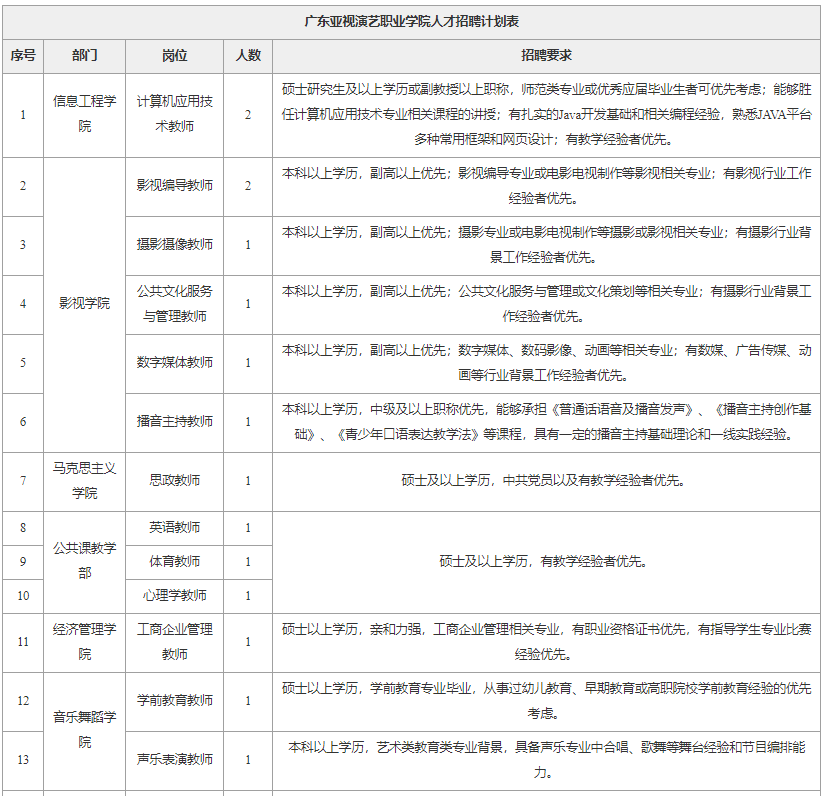Screen dimensions: 825x796
Task: Select the 声乐表演教师 position cell
Action: (174, 760)
